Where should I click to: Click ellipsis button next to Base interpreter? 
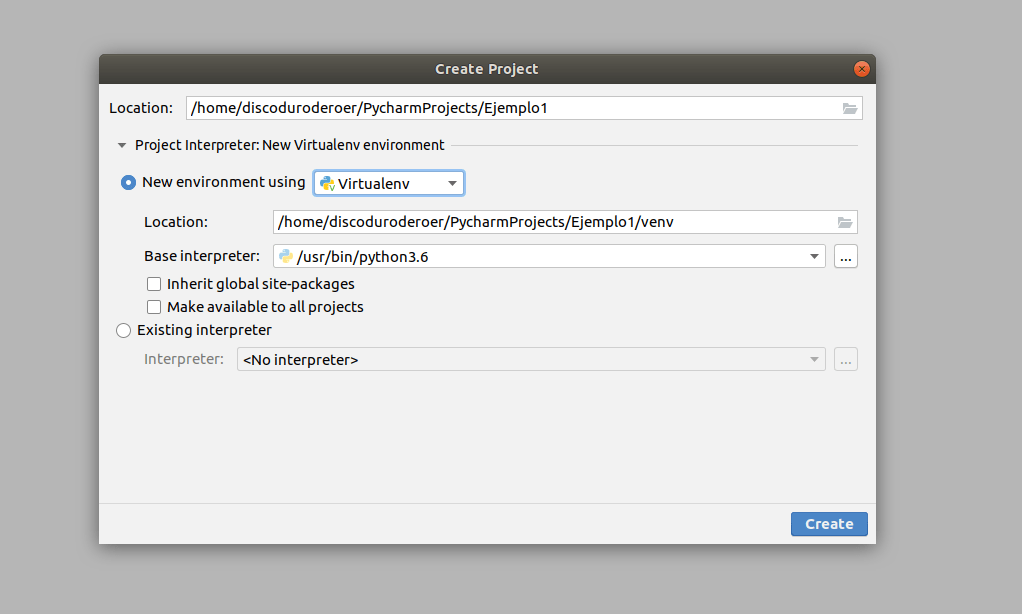845,256
